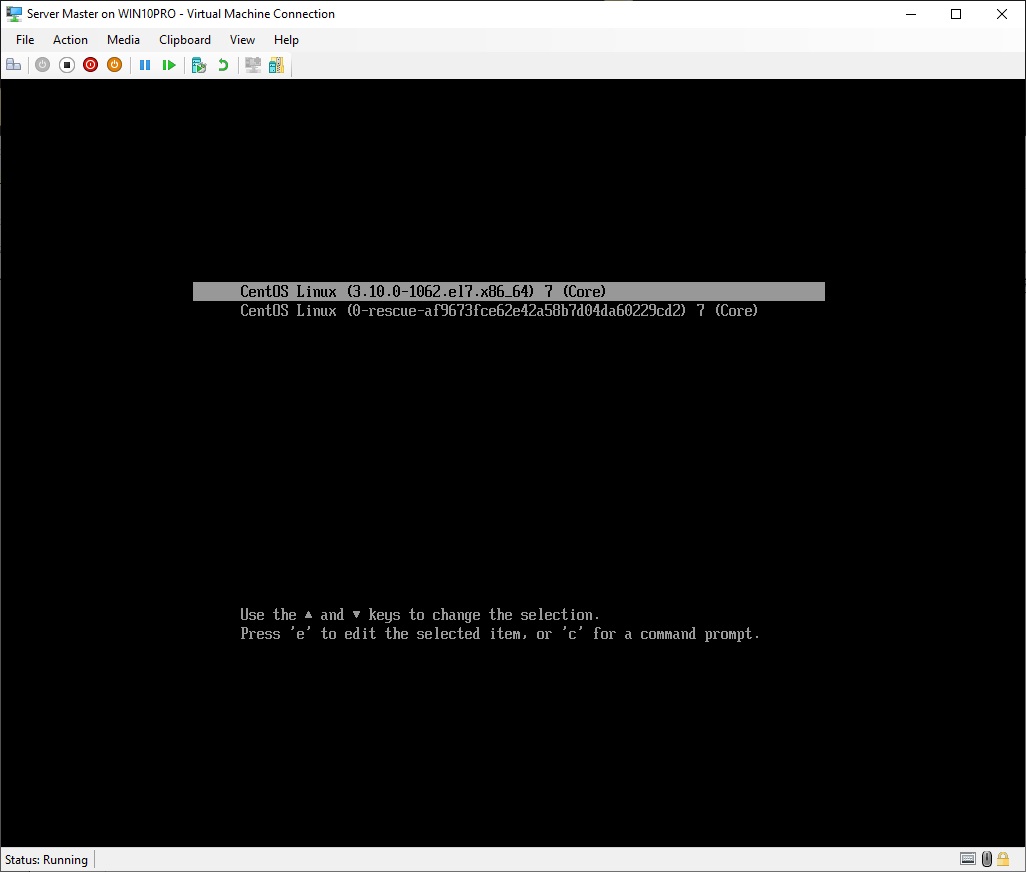This screenshot has width=1026, height=872.
Task: Open the View menu
Action: [x=242, y=40]
